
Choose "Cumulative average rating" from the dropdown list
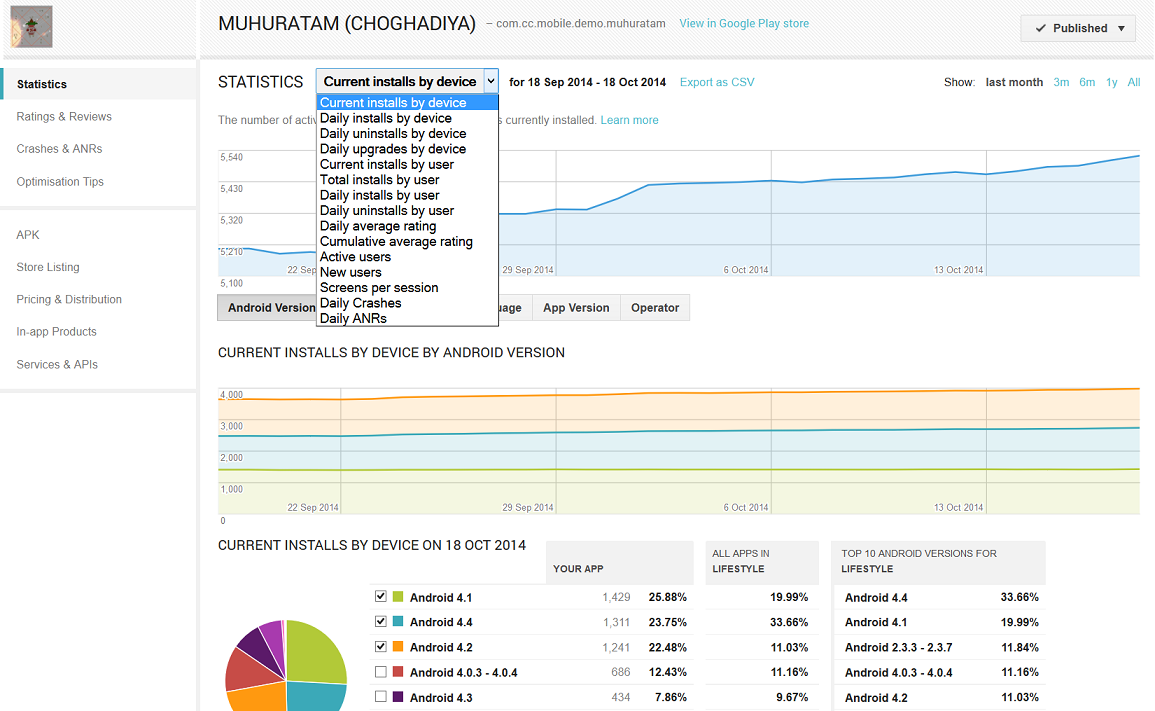[x=396, y=241]
